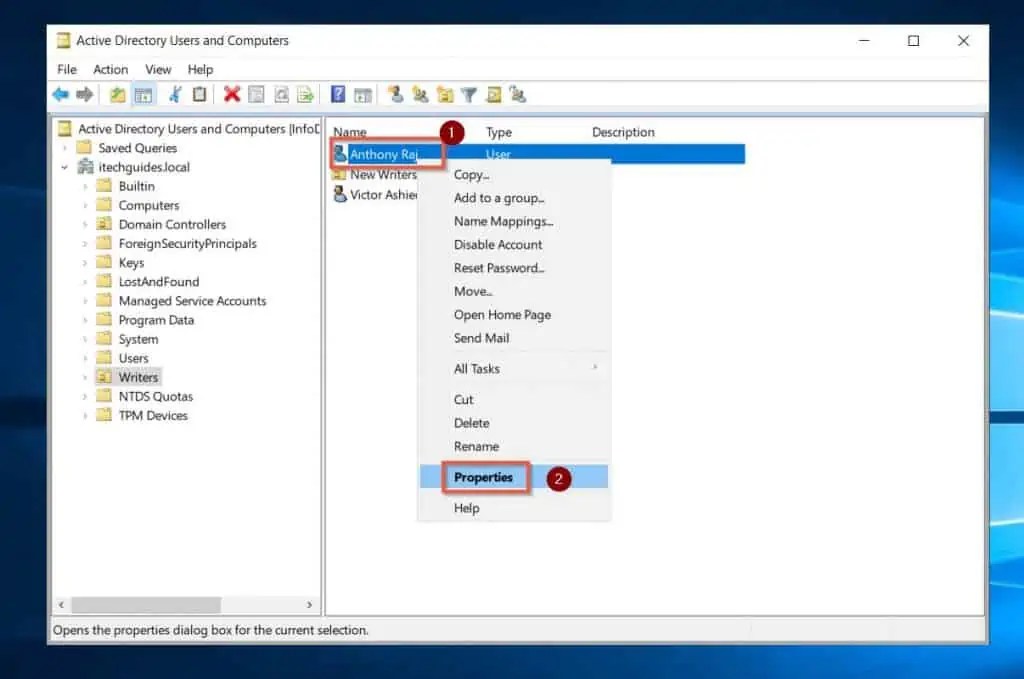The width and height of the screenshot is (1024, 679).
Task: Click the Forward navigation arrow
Action: 86,93
